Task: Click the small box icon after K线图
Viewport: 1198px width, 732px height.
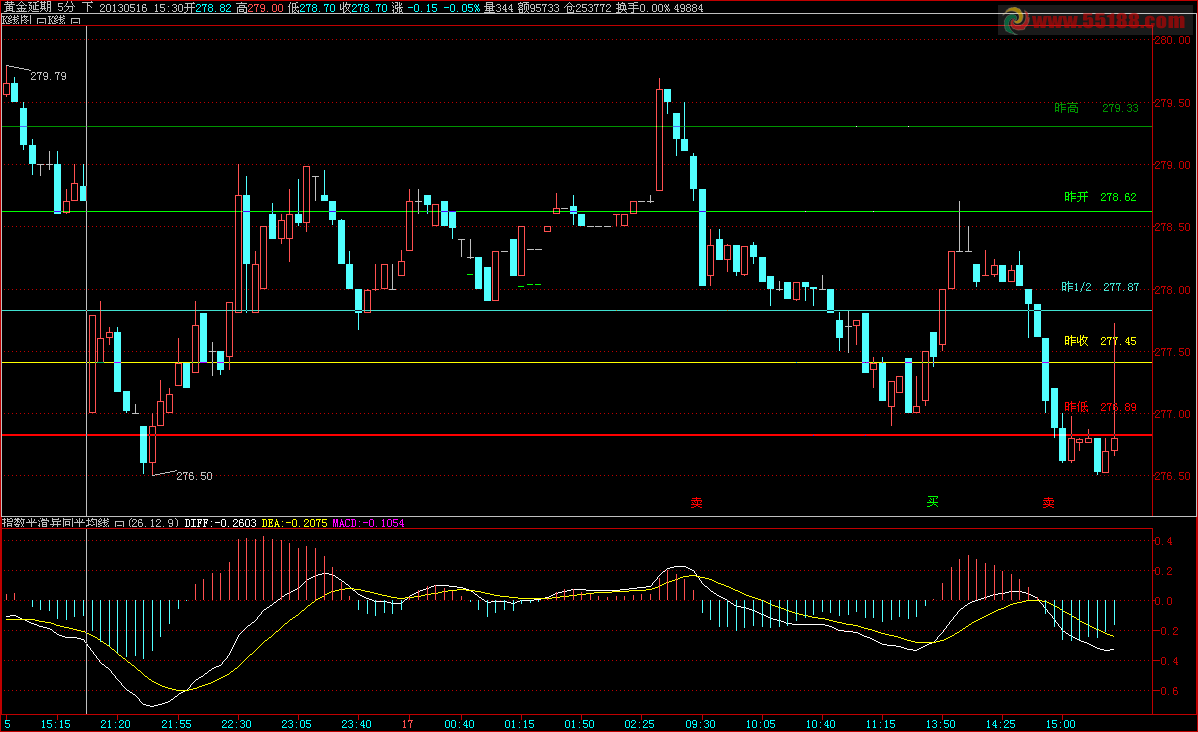Action: pos(41,21)
